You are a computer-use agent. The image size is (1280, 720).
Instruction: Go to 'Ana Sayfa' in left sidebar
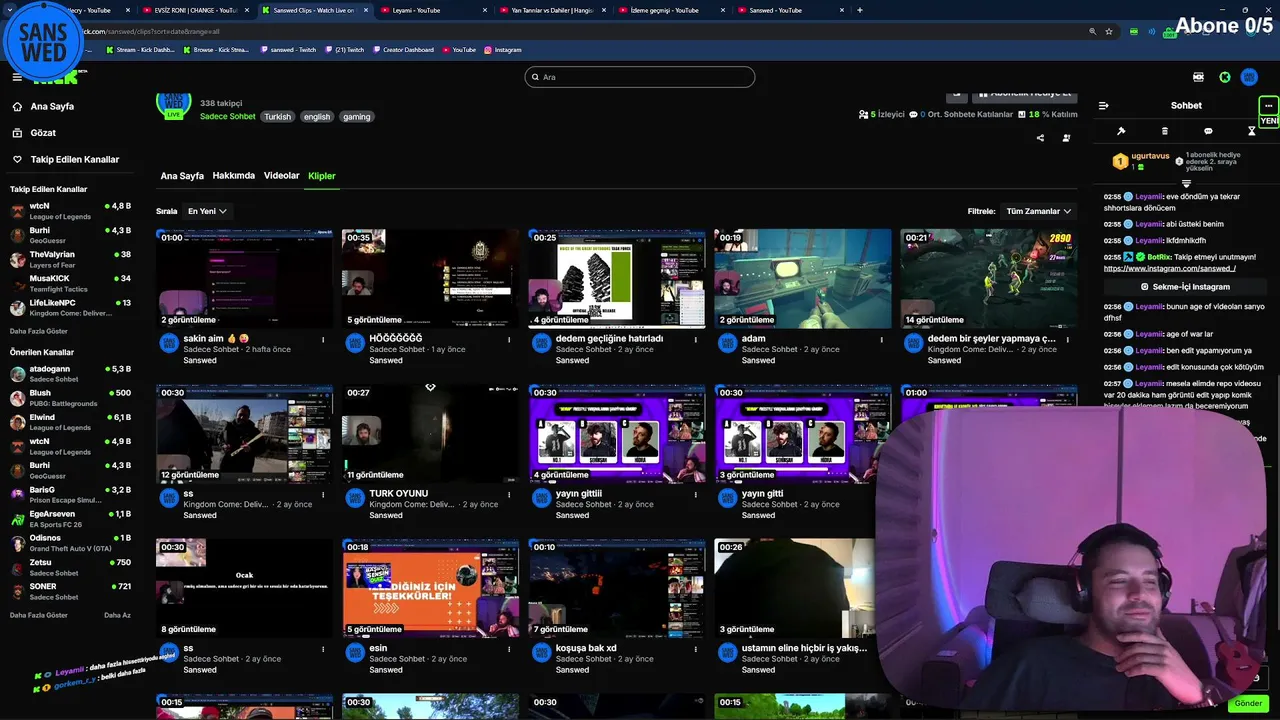click(x=52, y=106)
